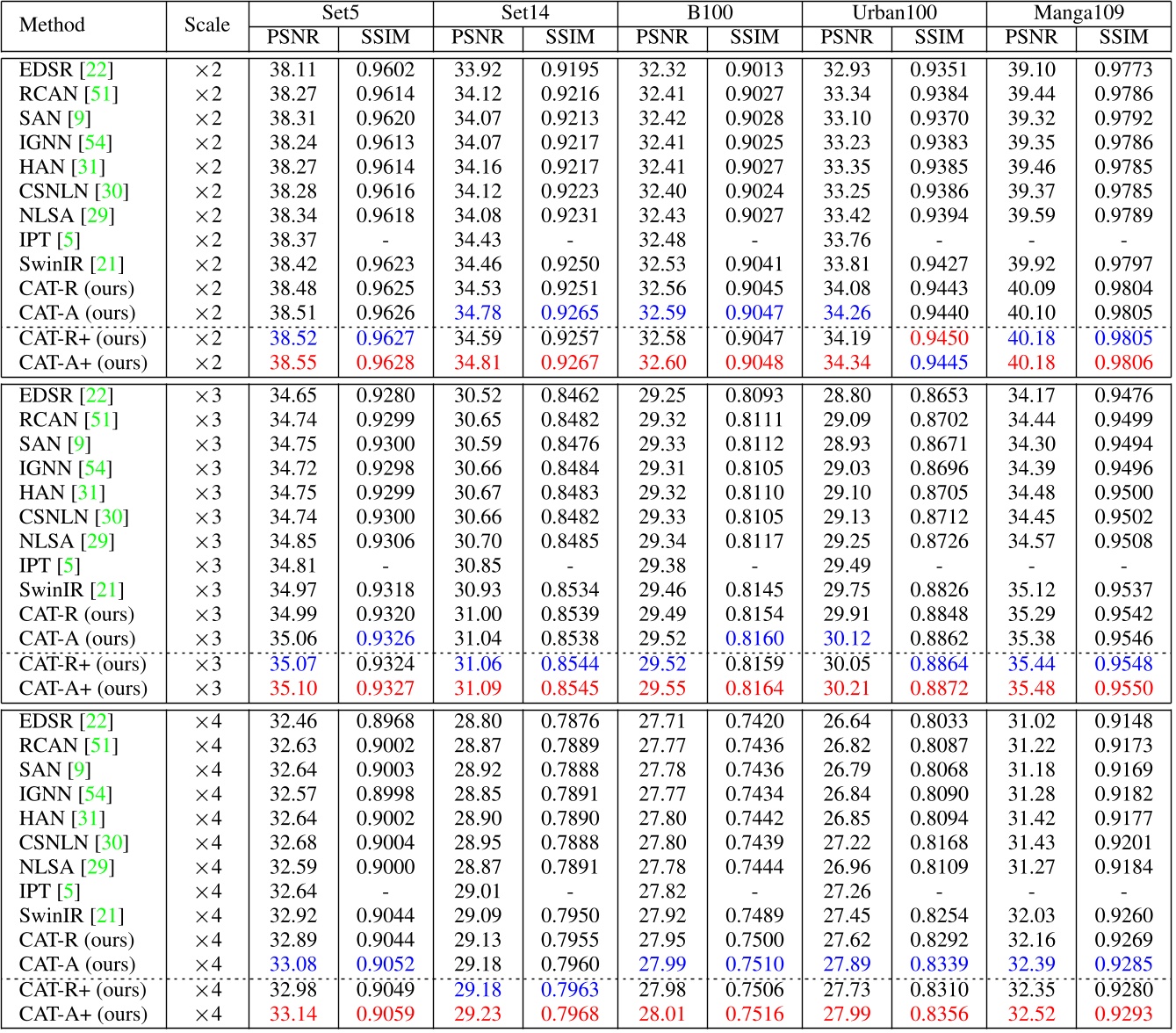Viewport: 1176px width, 1033px height.
Task: Click the Scale column header
Action: pyautogui.click(x=206, y=24)
